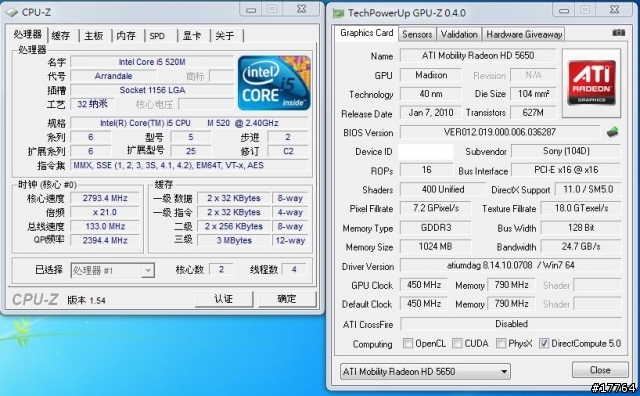Click the x 21.0 multiplier value
This screenshot has height=396, width=640.
coord(105,212)
